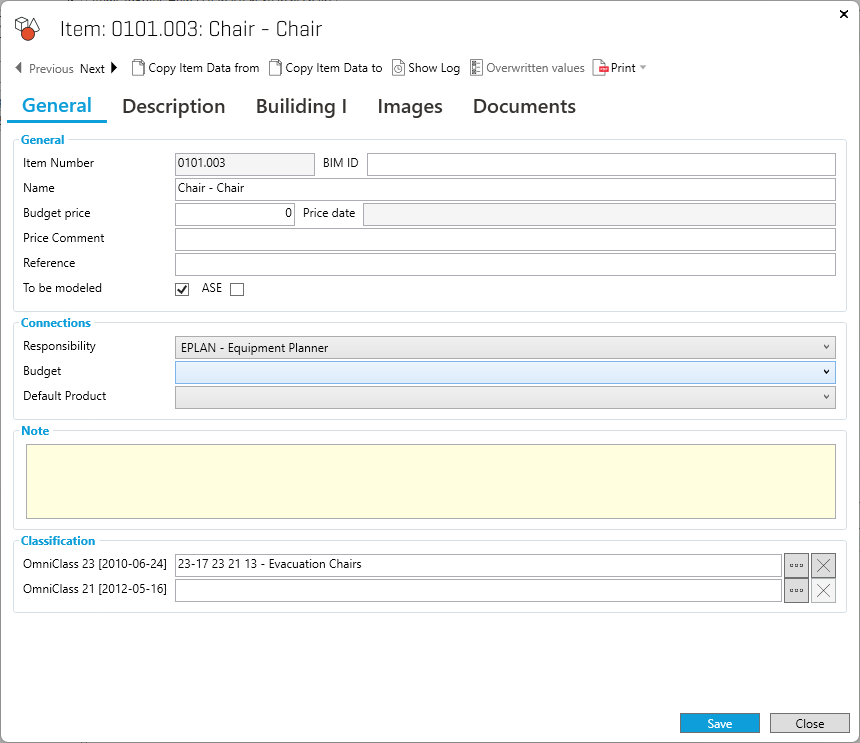
Task: Click the Copy Item Data to icon
Action: point(276,68)
